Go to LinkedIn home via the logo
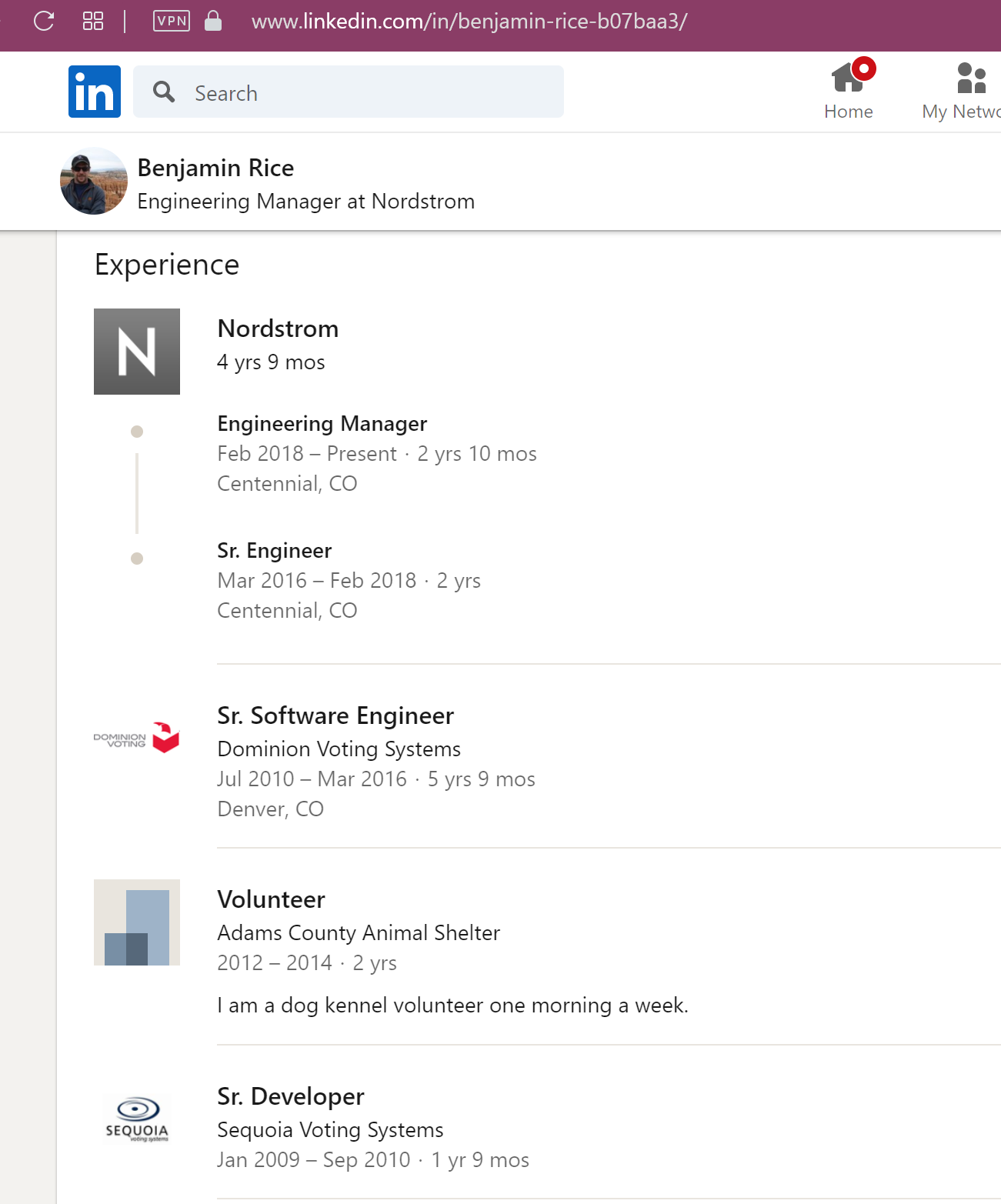 tap(95, 92)
